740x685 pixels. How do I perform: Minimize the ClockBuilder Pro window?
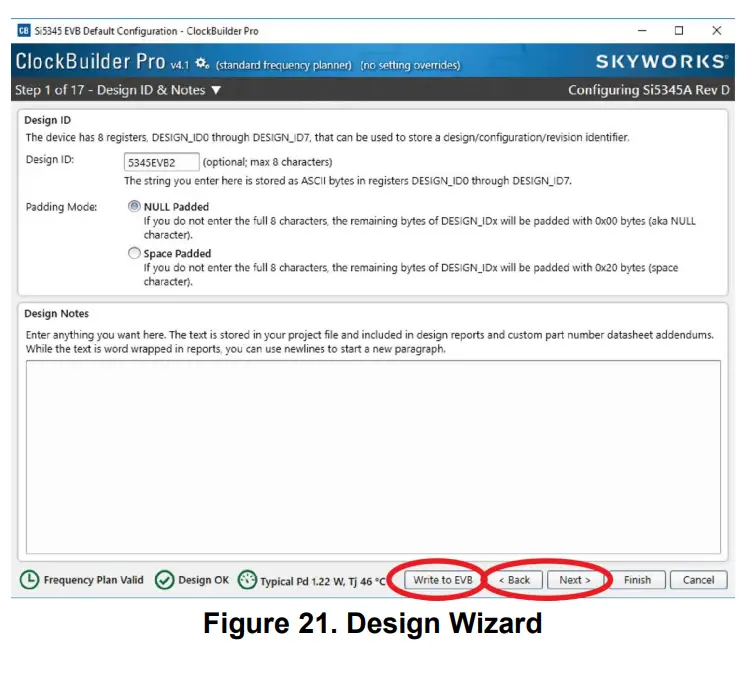642,31
